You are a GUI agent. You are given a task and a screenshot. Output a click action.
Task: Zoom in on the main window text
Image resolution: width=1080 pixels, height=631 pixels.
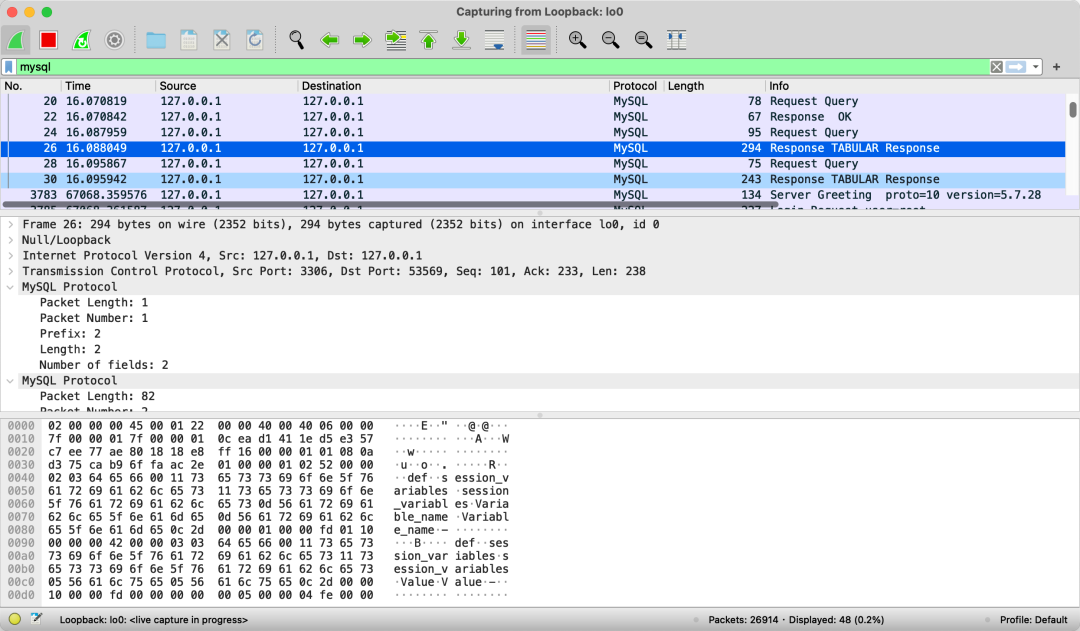tap(577, 40)
